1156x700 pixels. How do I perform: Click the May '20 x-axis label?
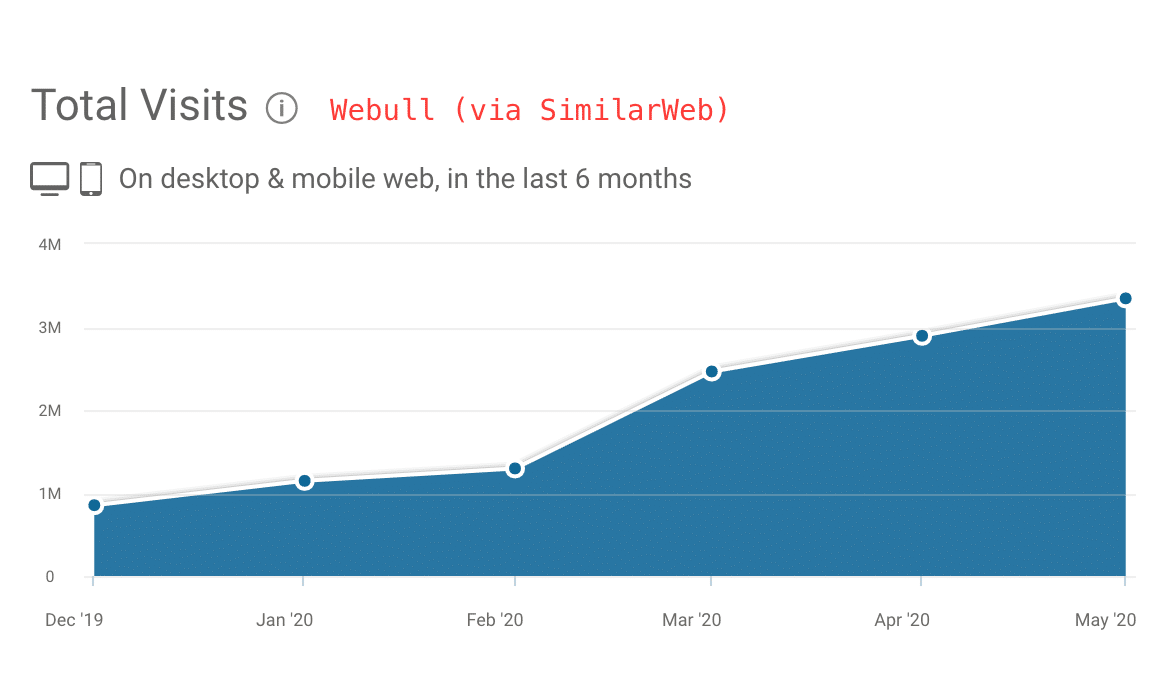coord(1107,620)
